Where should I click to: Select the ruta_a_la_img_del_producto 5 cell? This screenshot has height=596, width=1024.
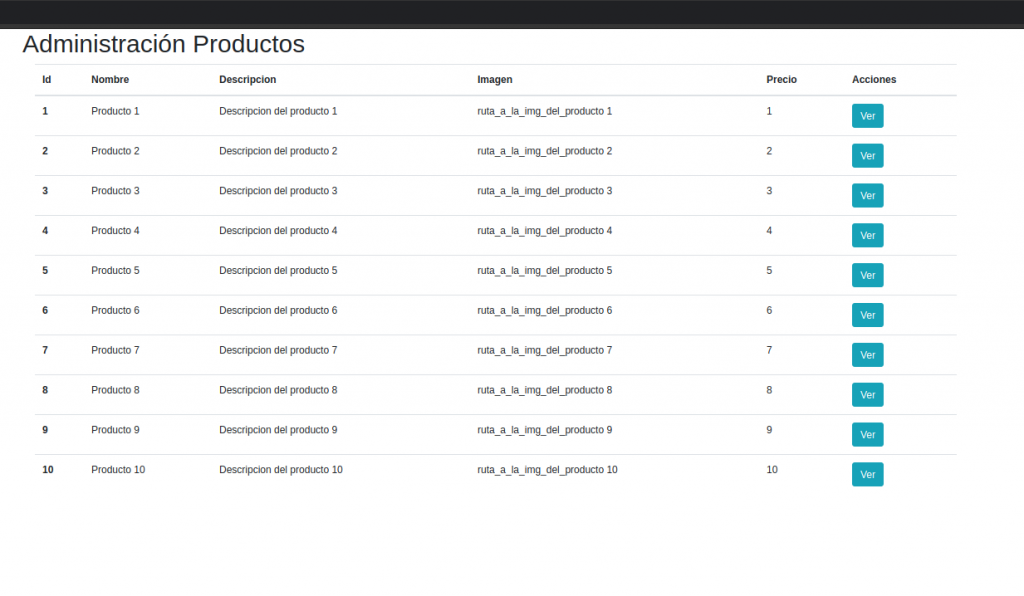coord(544,271)
